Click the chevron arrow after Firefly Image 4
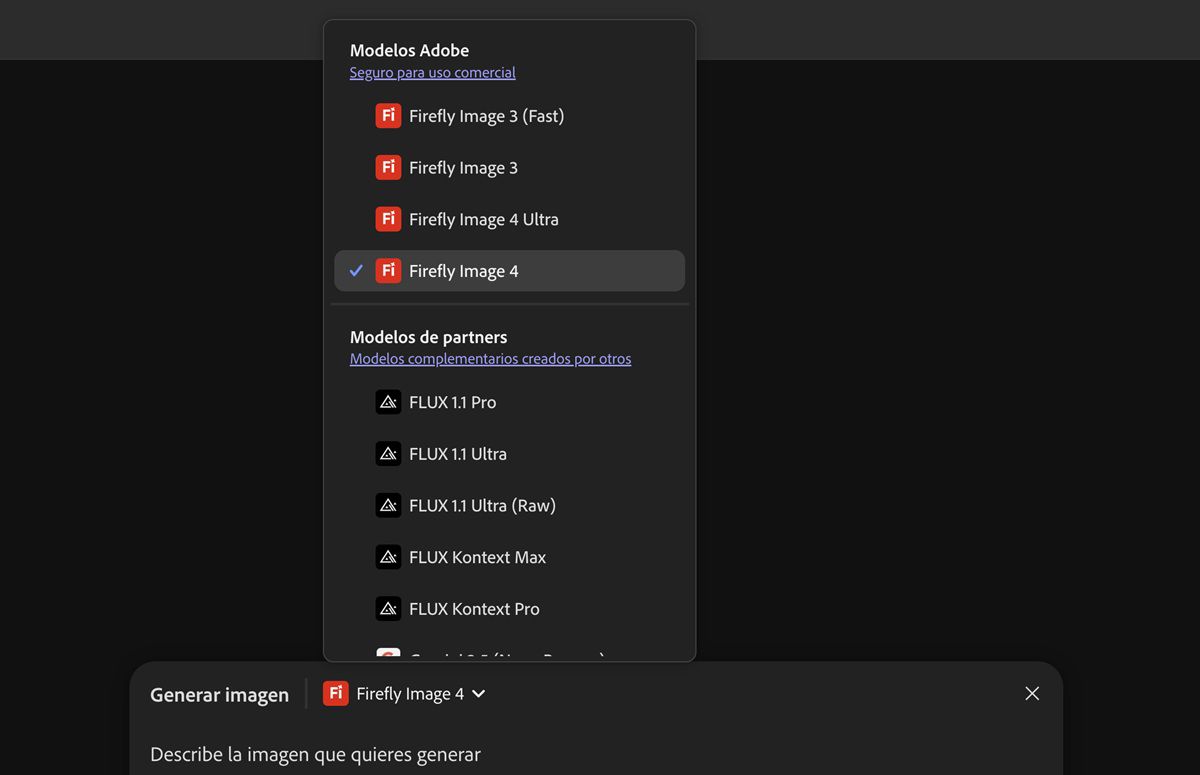The width and height of the screenshot is (1200, 775). [x=479, y=694]
